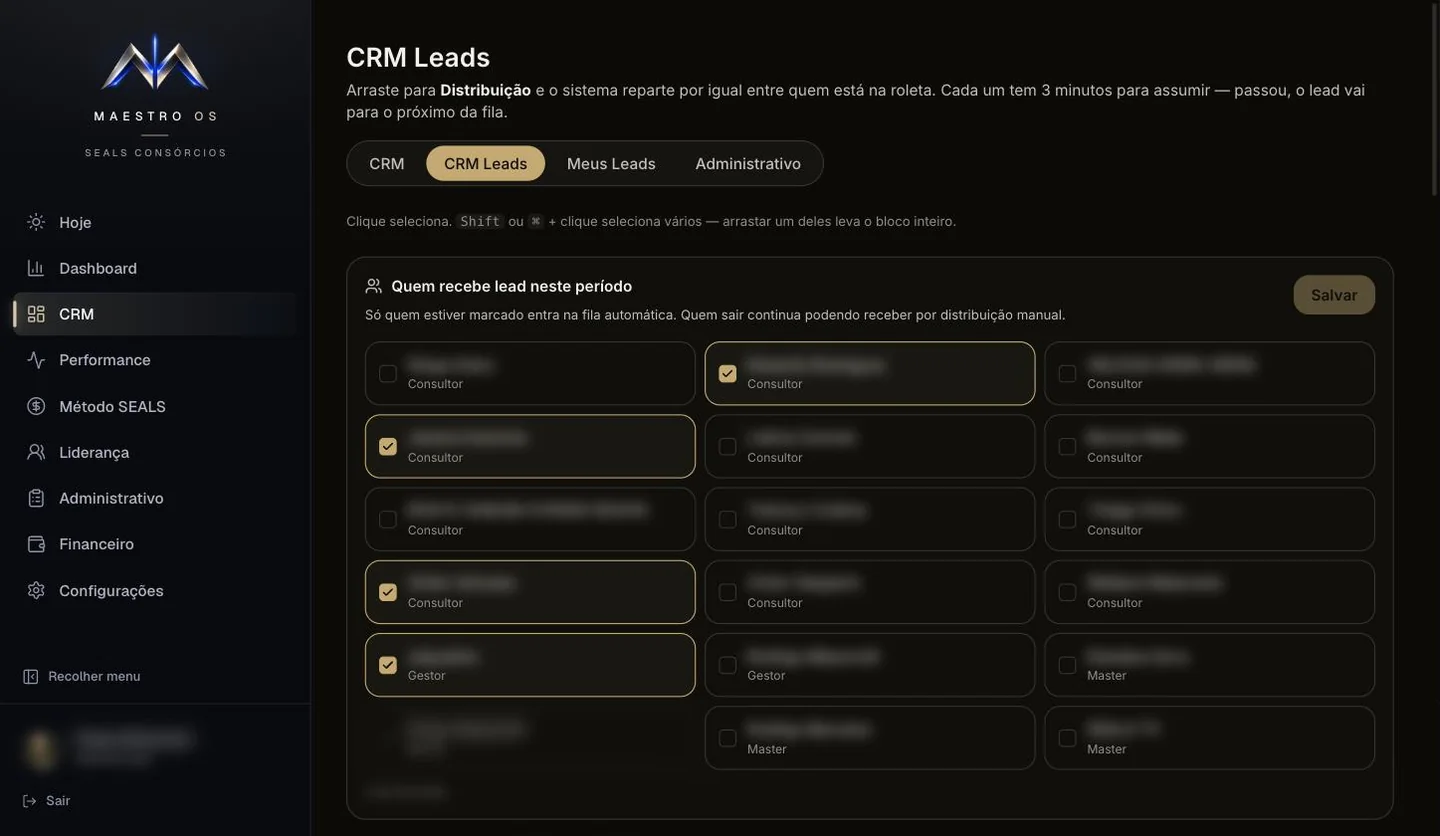
Task: Open Performance via the pulse line icon
Action: tap(36, 360)
